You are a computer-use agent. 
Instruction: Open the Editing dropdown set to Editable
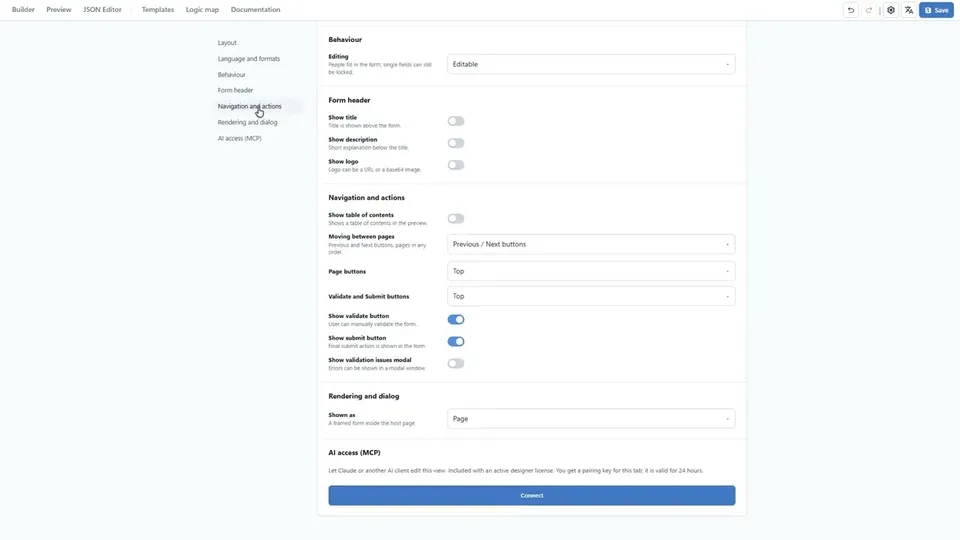pos(591,64)
